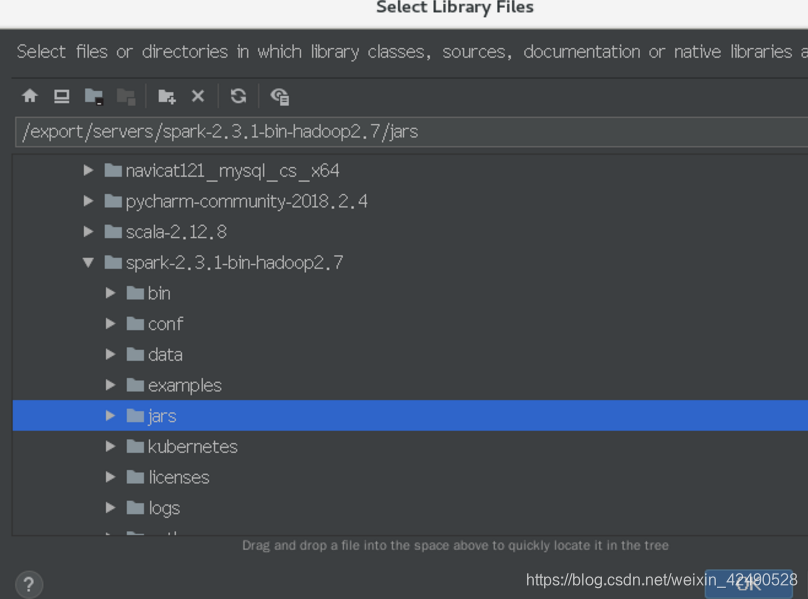808x599 pixels.
Task: Expand the data folder
Action: [x=110, y=354]
